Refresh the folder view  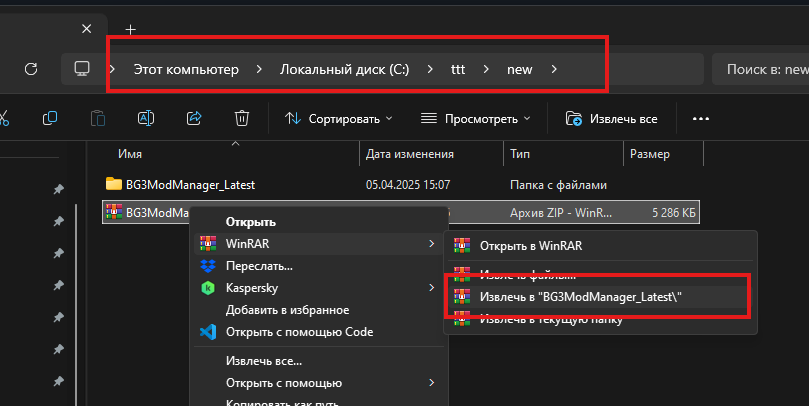click(x=31, y=69)
